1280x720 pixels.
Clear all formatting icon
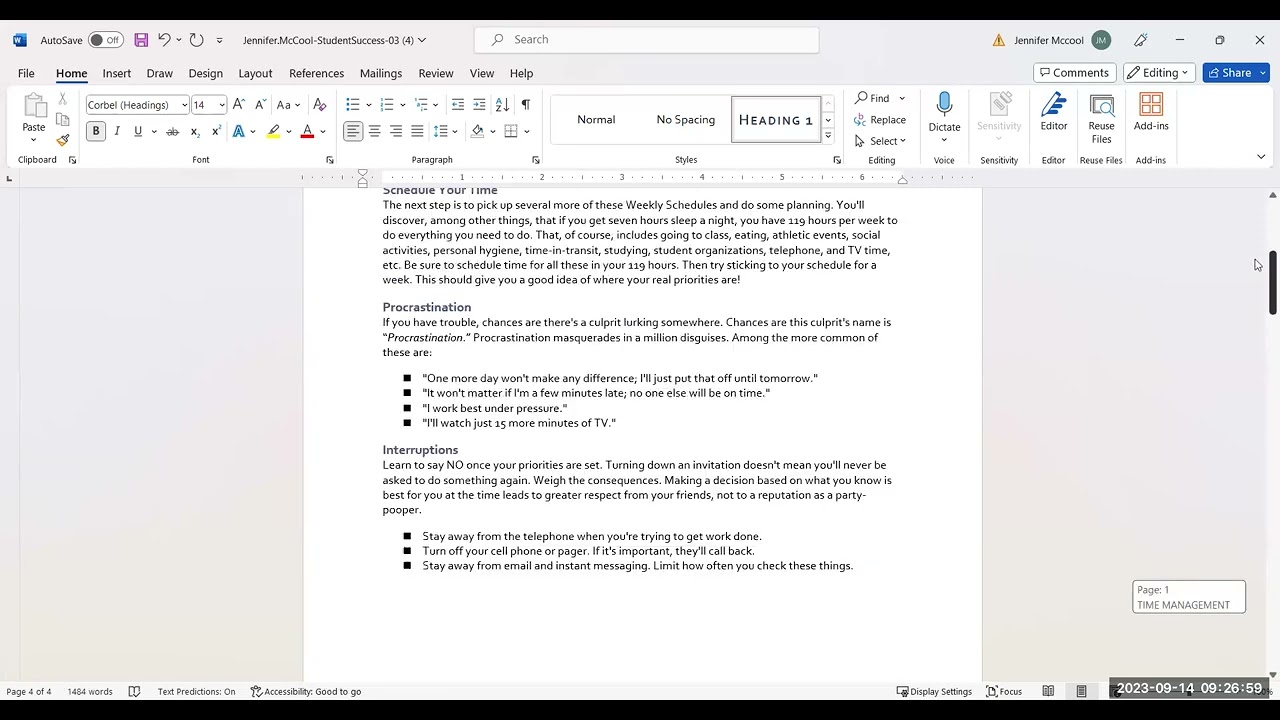click(319, 105)
